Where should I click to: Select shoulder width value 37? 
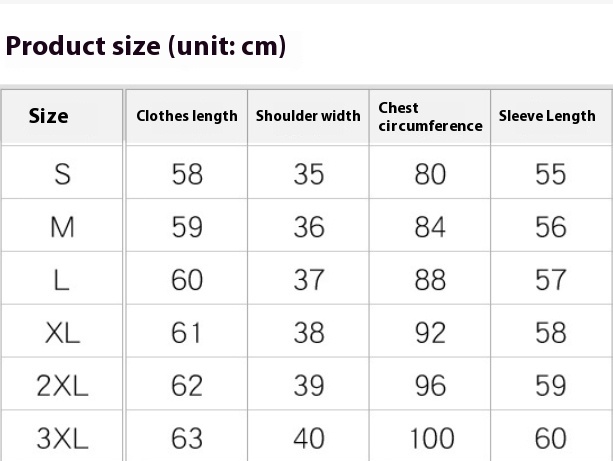click(309, 280)
